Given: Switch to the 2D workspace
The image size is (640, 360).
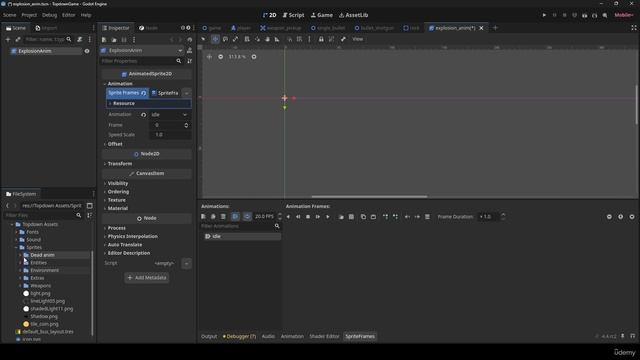Looking at the screenshot, I should click(269, 15).
